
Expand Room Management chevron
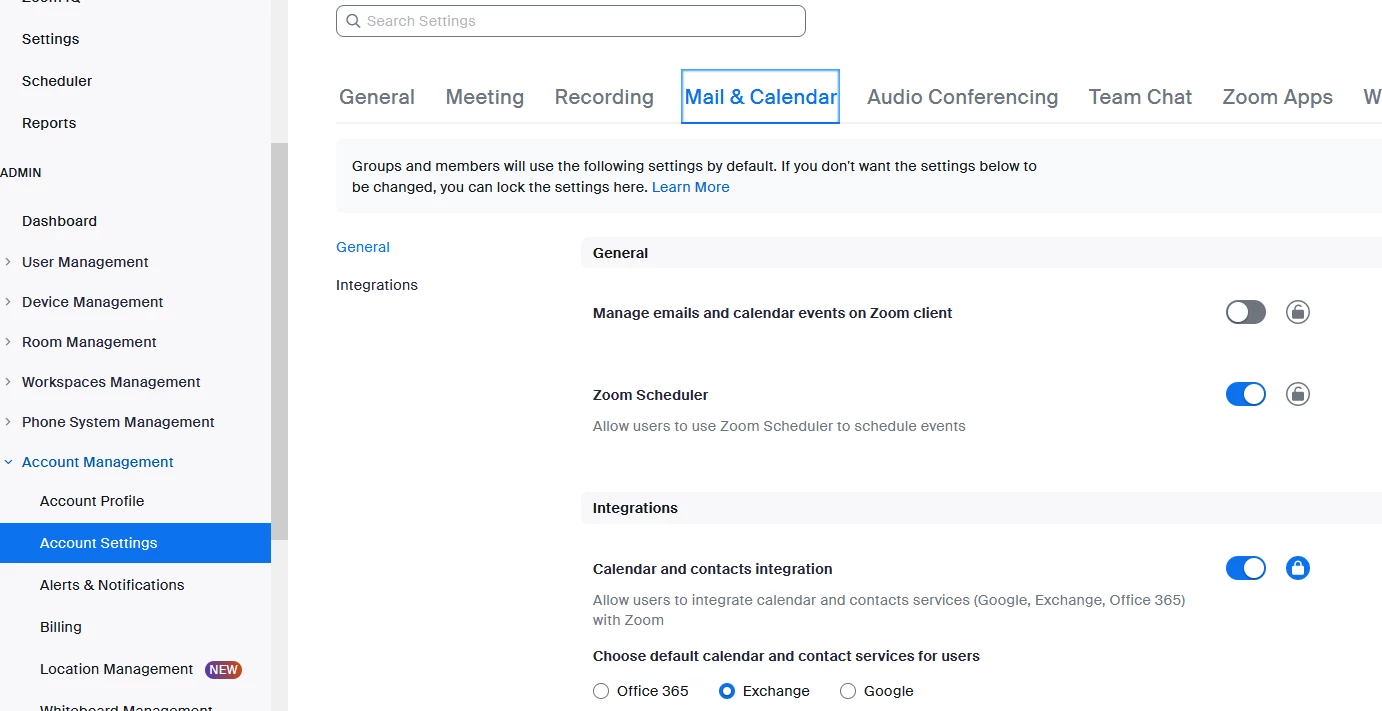pos(8,342)
